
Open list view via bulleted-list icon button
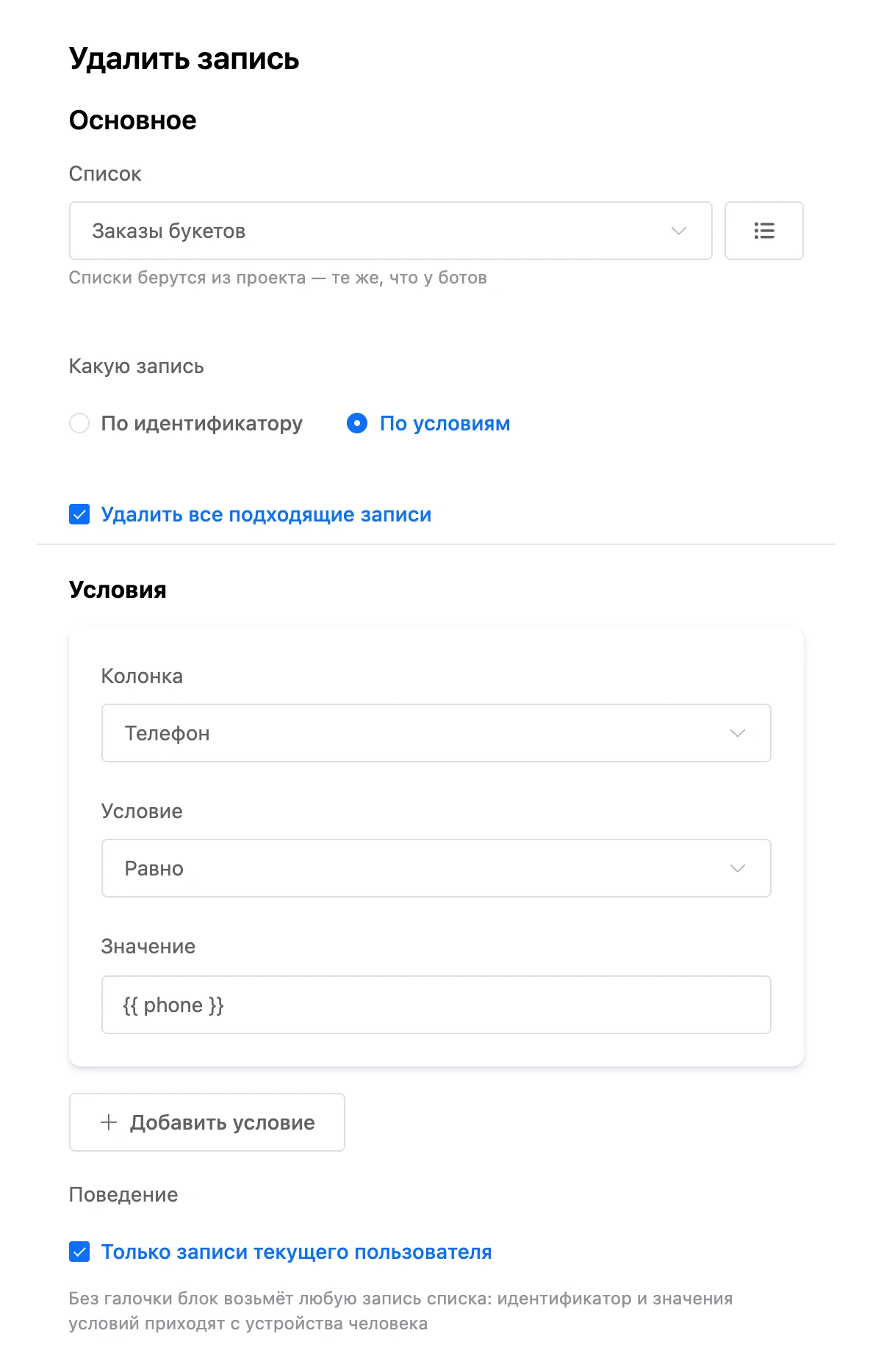(x=763, y=231)
